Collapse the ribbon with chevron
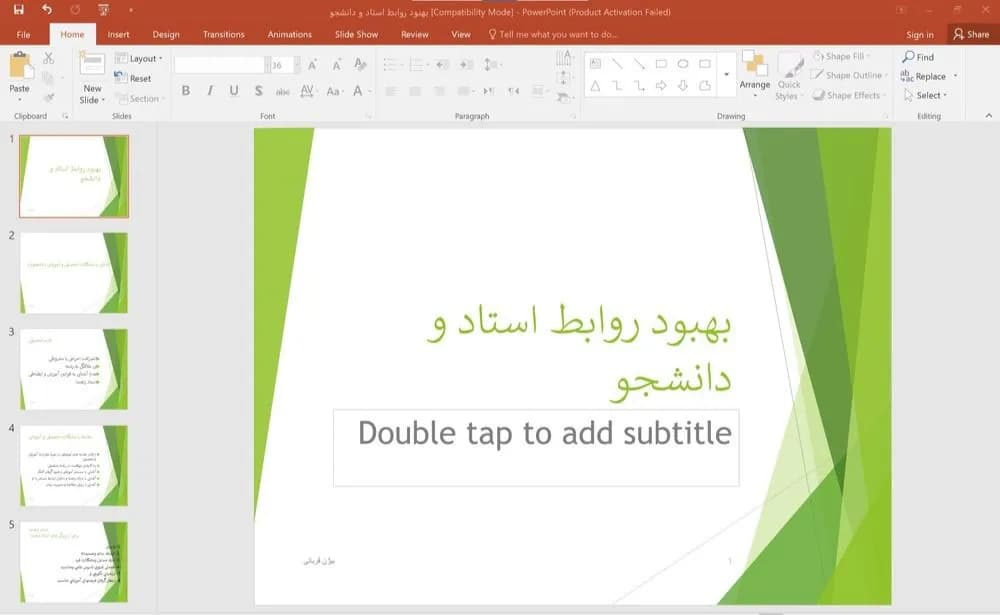Viewport: 1000px width, 615px height. pos(989,115)
